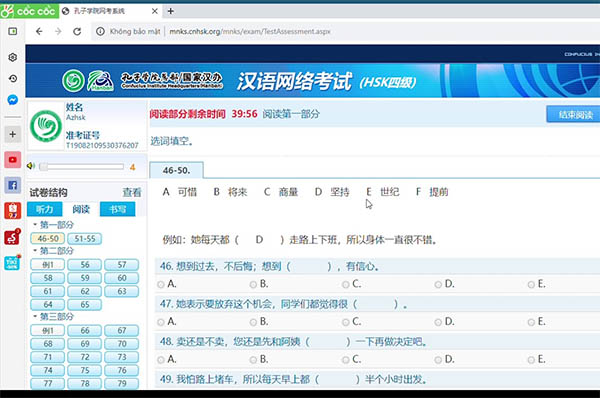Screen dimensions: 600x398
Task: Click word option C 商量
Action: pyautogui.click(x=281, y=192)
